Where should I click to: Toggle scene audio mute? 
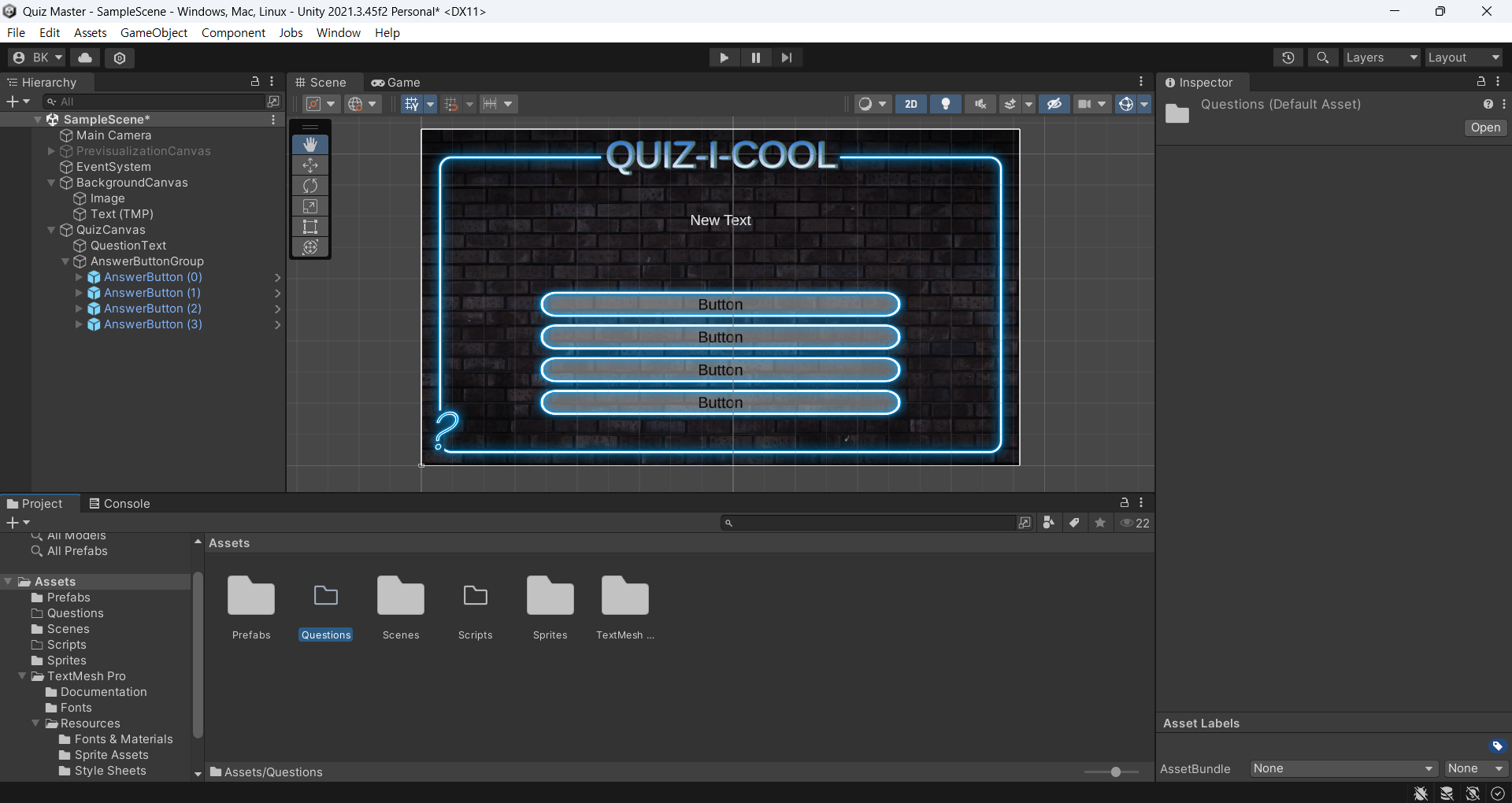(980, 104)
